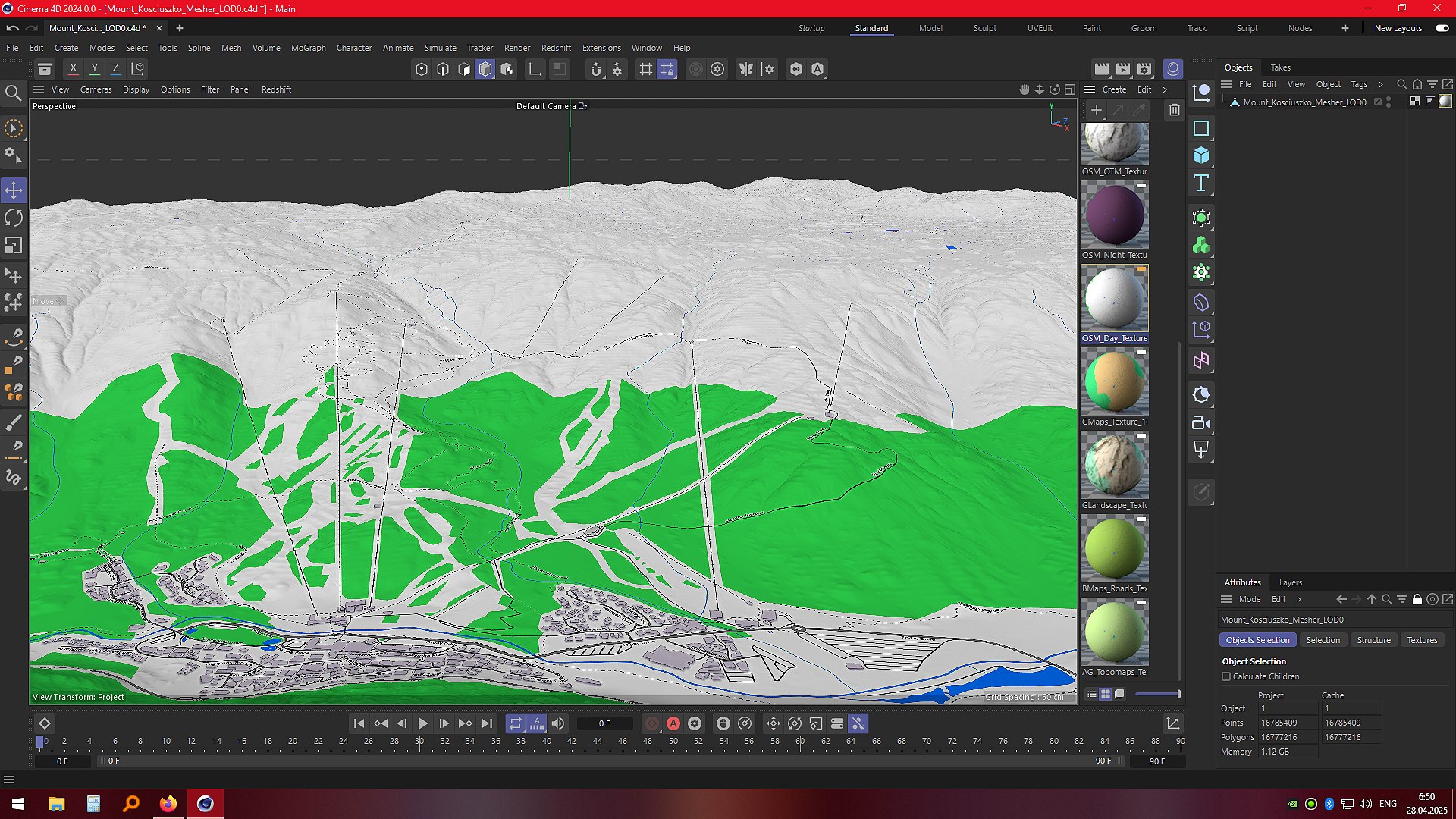Screen dimensions: 1456x819
Task: Click the Render to Picture Viewer icon
Action: point(1123,69)
